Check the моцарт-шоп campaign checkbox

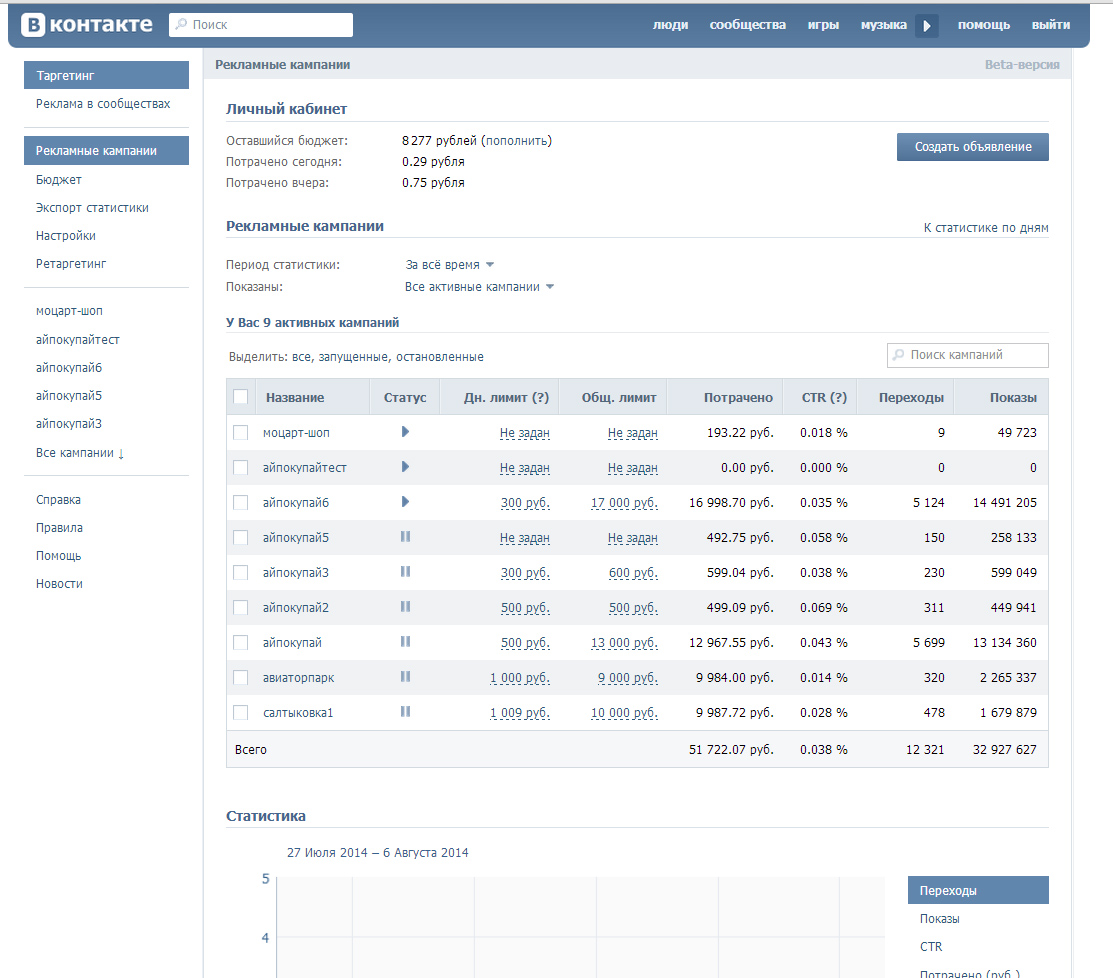point(241,432)
